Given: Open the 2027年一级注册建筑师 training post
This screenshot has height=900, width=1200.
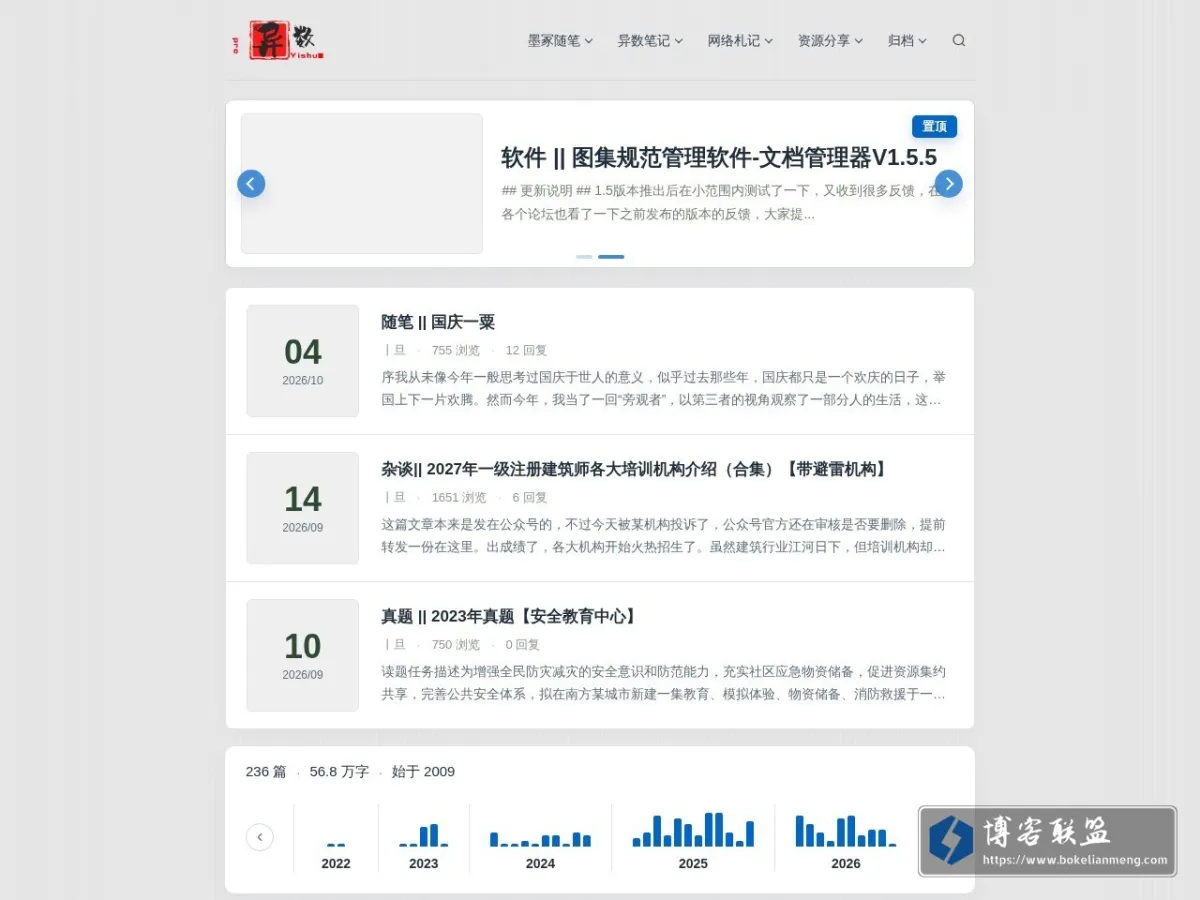Looking at the screenshot, I should [x=635, y=469].
